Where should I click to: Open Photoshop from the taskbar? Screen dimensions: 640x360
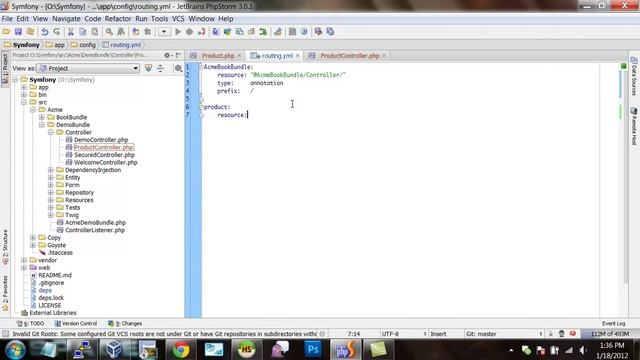coord(313,350)
